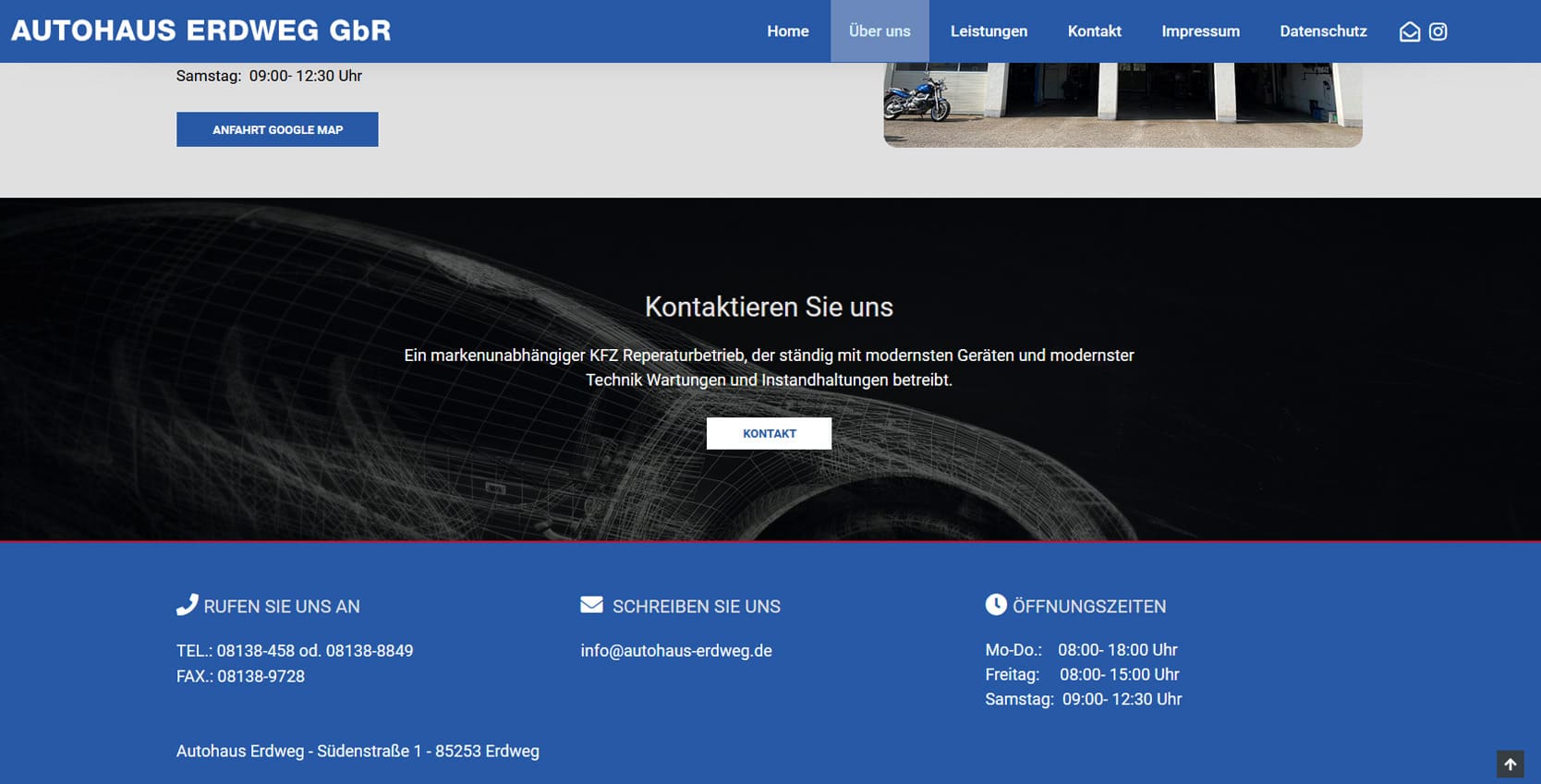This screenshot has height=784, width=1541.
Task: Open the Impressum page link
Action: [1200, 31]
